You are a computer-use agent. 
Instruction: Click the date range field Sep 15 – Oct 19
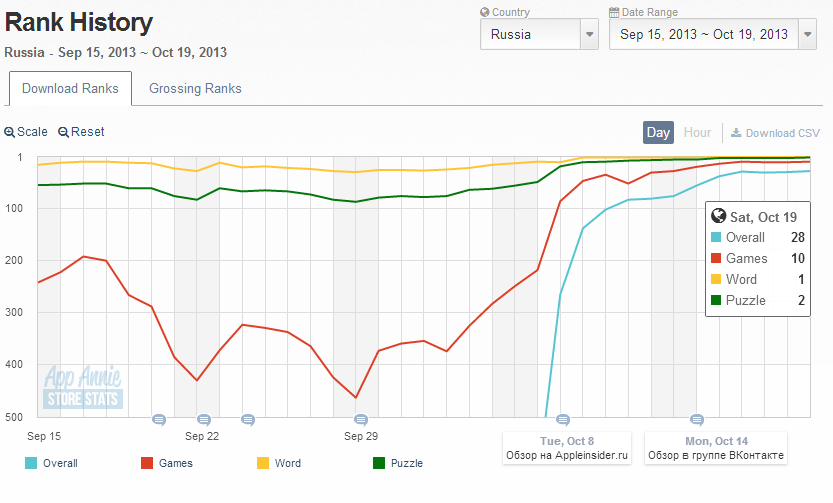[x=704, y=35]
